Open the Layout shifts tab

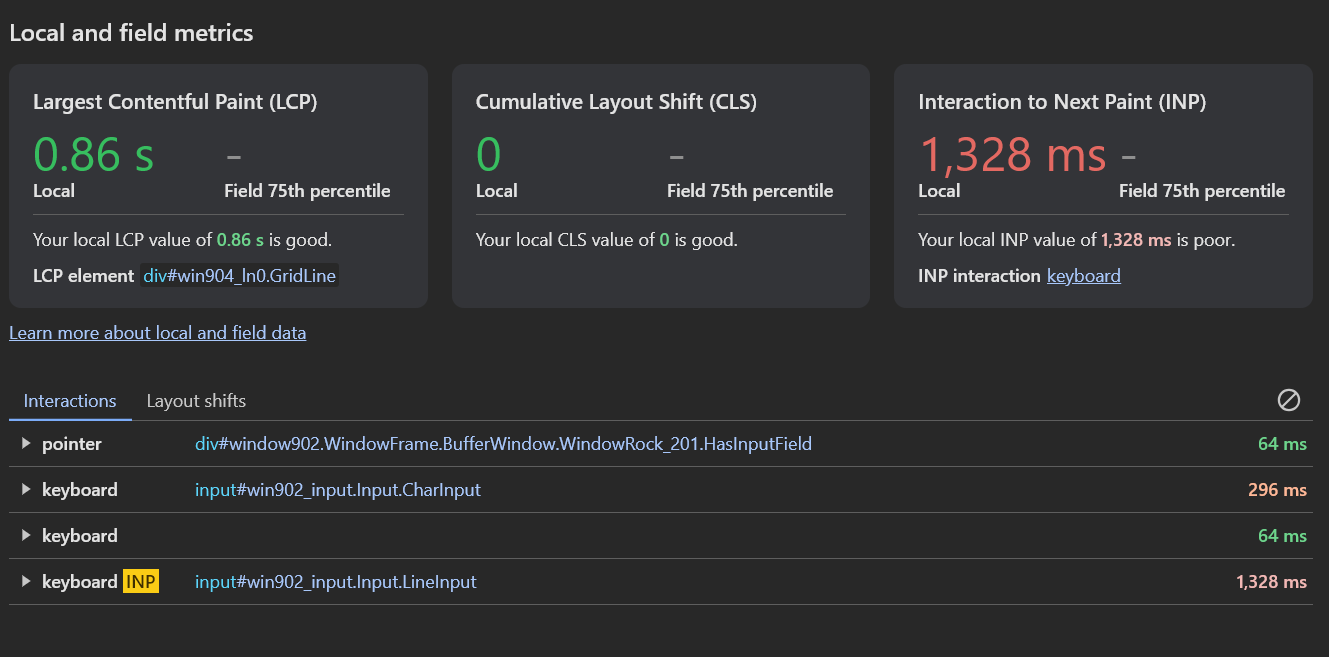click(x=196, y=401)
